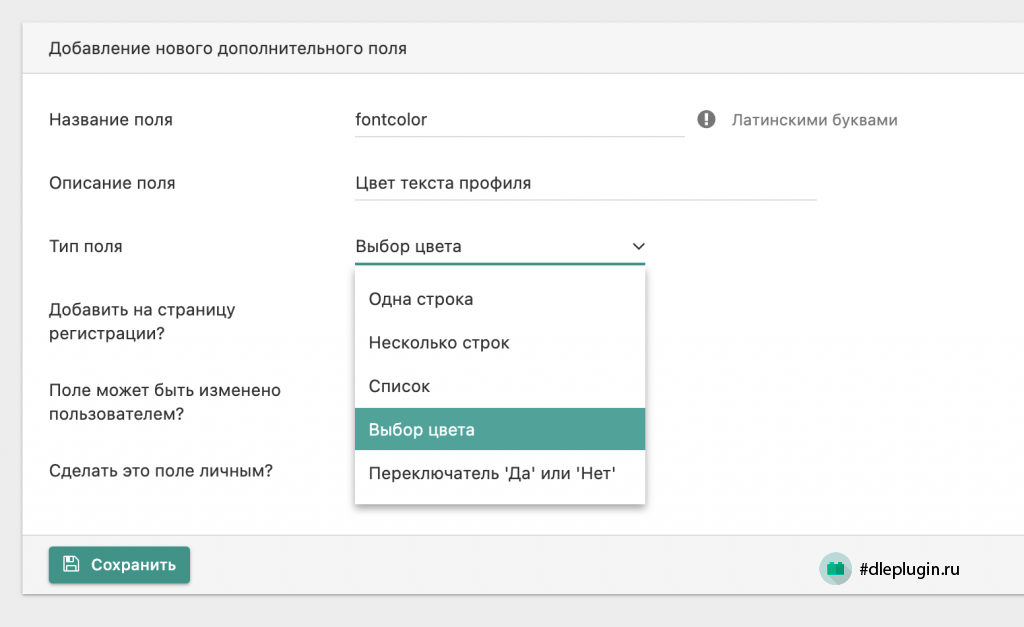Select the Список option
This screenshot has height=627, width=1024.
click(500, 387)
